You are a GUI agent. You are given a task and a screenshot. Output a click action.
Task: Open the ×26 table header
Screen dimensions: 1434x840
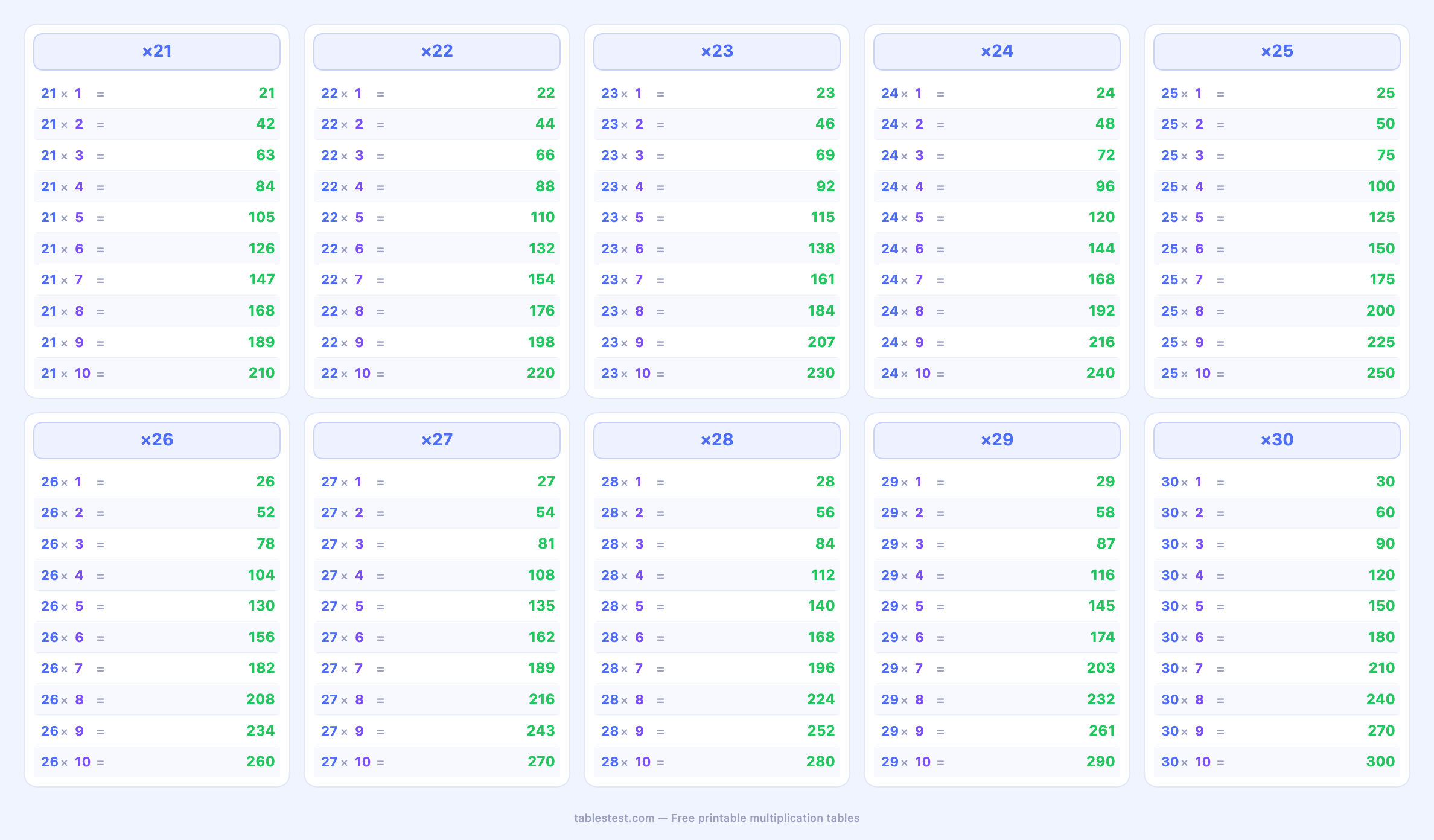[x=157, y=440]
